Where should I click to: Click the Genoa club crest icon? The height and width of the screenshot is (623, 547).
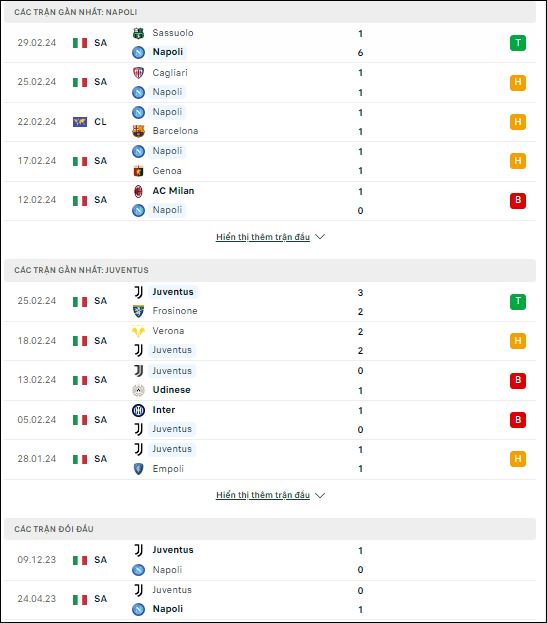138,171
